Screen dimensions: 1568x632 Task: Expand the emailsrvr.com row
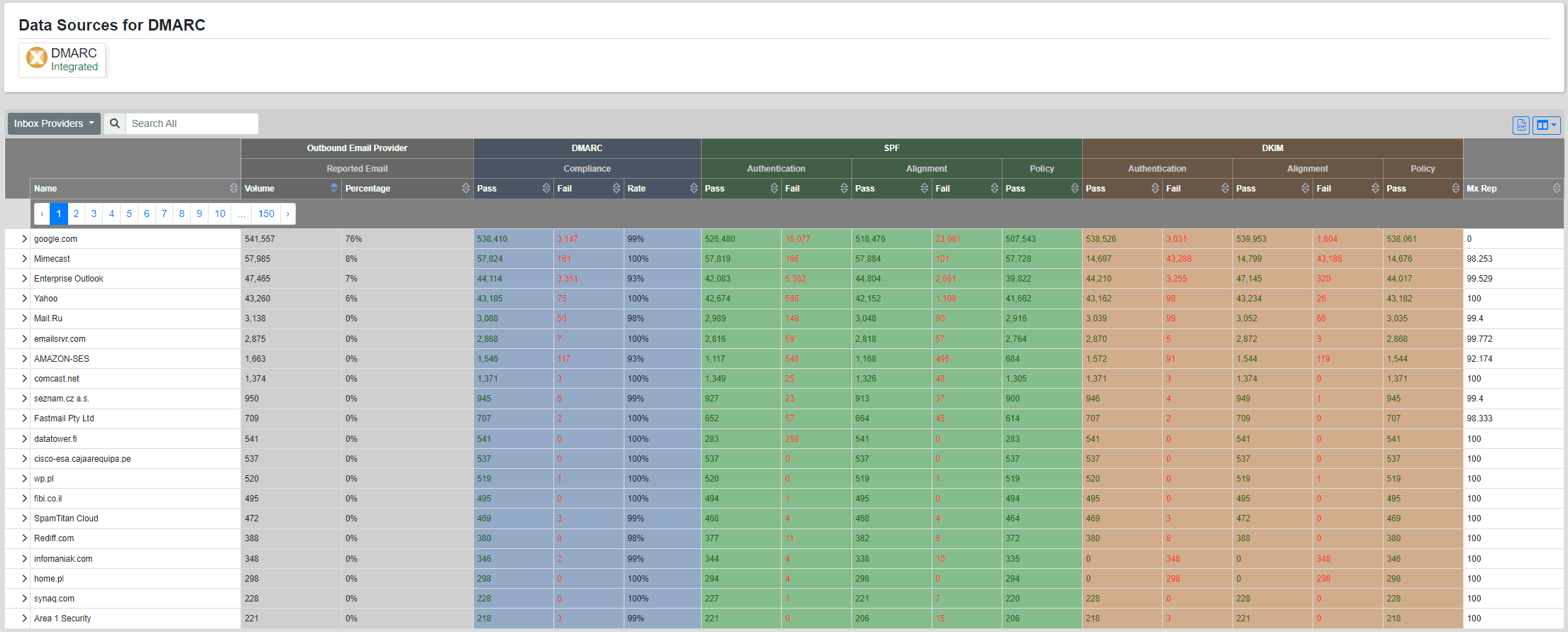click(24, 339)
